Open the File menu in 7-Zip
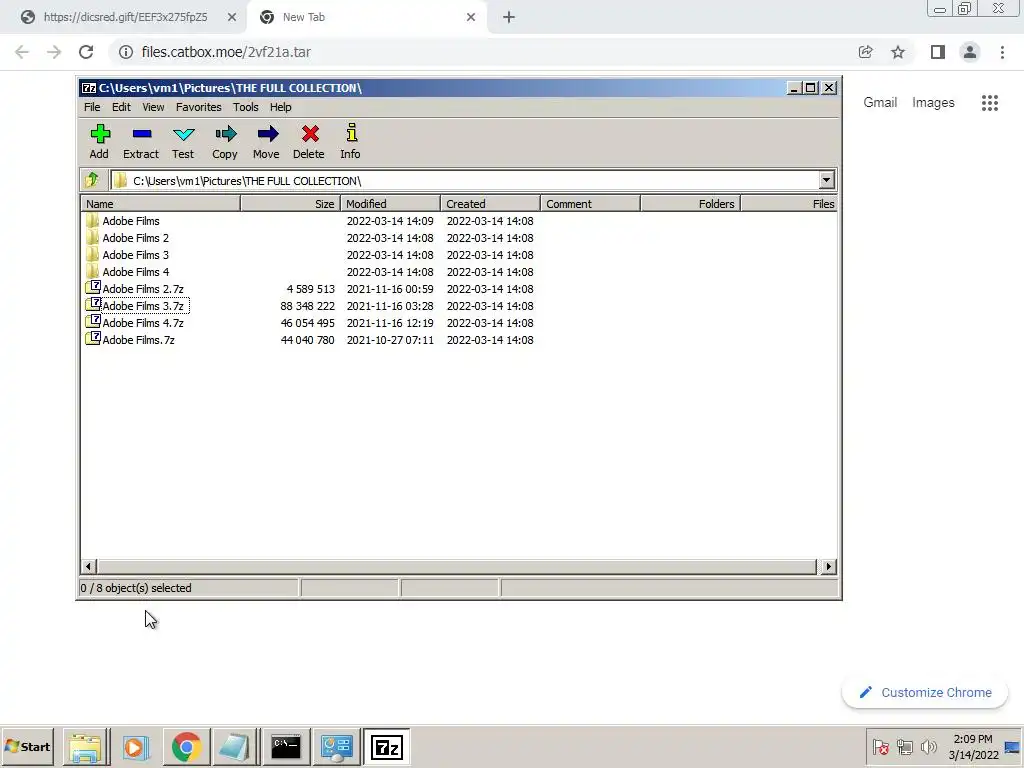This screenshot has width=1024, height=768. coord(92,107)
